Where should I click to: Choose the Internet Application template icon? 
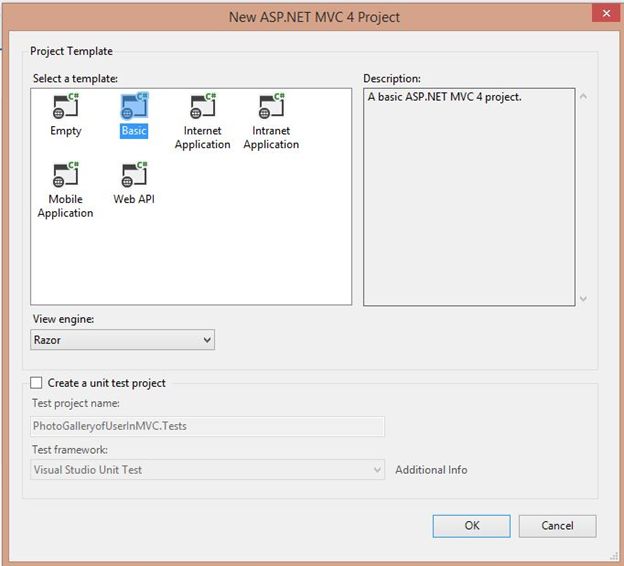coord(203,106)
